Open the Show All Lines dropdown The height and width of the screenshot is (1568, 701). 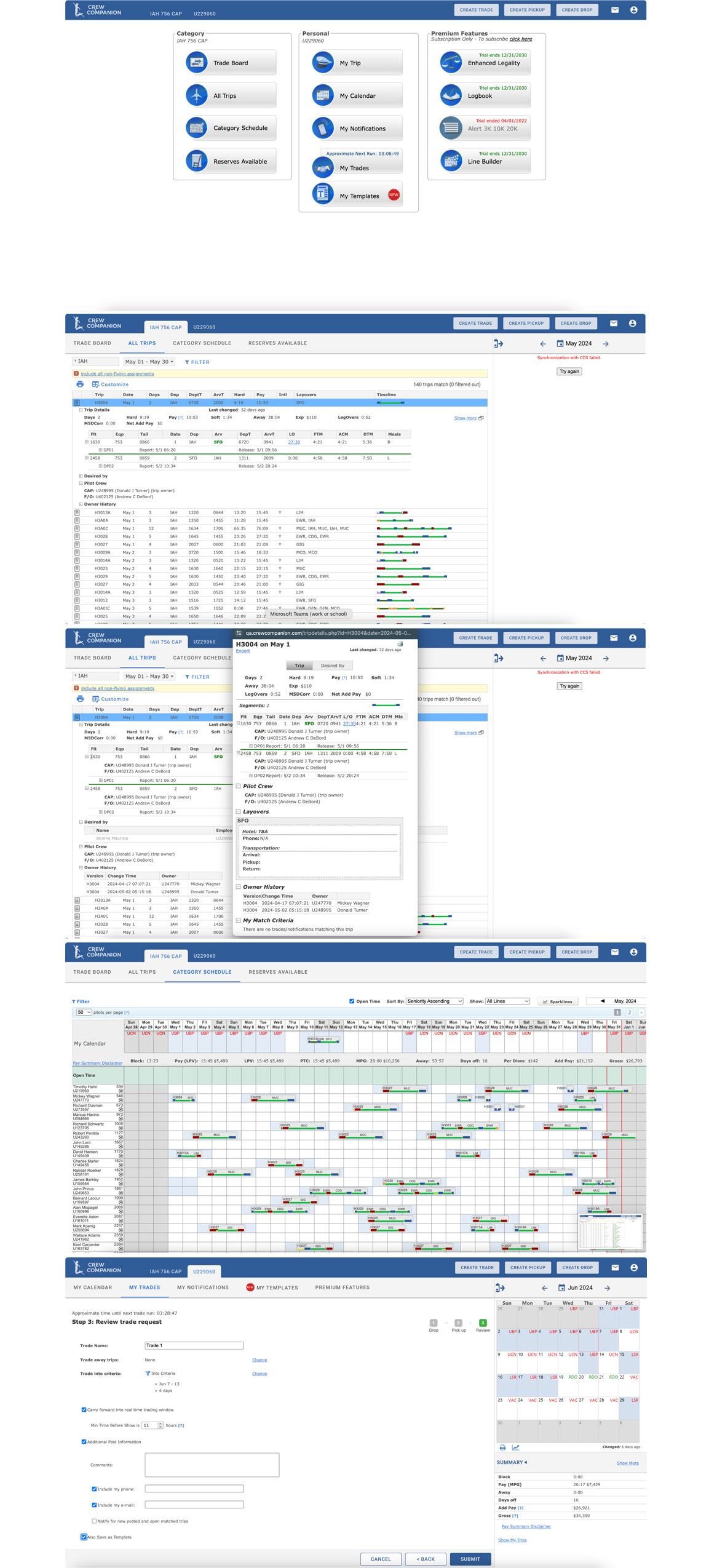tap(507, 1001)
